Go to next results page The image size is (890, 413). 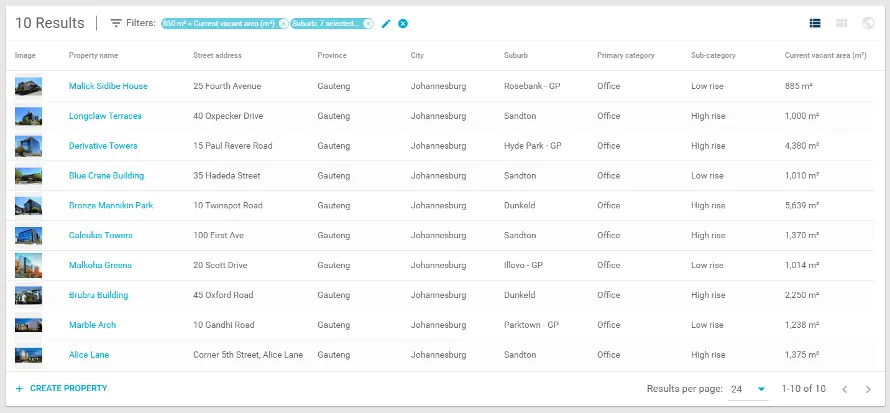pyautogui.click(x=868, y=389)
